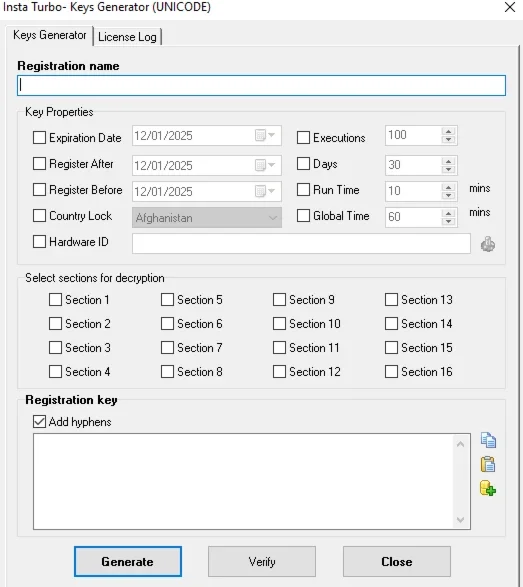
Task: Click the Close button
Action: (x=396, y=562)
